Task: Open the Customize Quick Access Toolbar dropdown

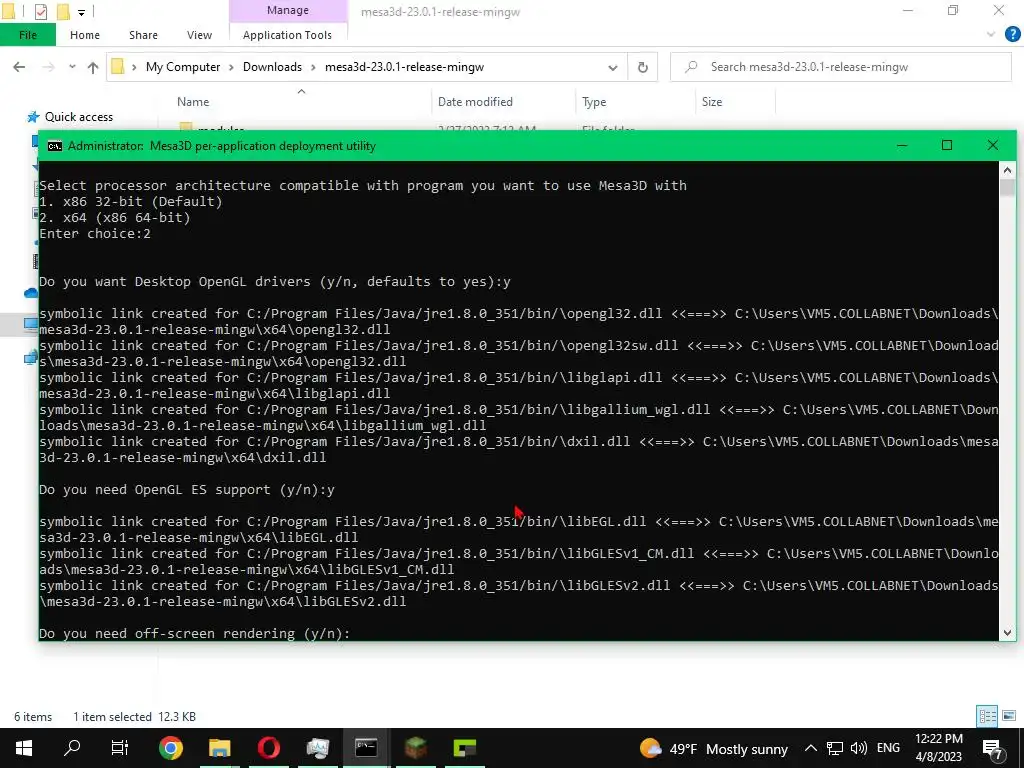Action: 82,12
